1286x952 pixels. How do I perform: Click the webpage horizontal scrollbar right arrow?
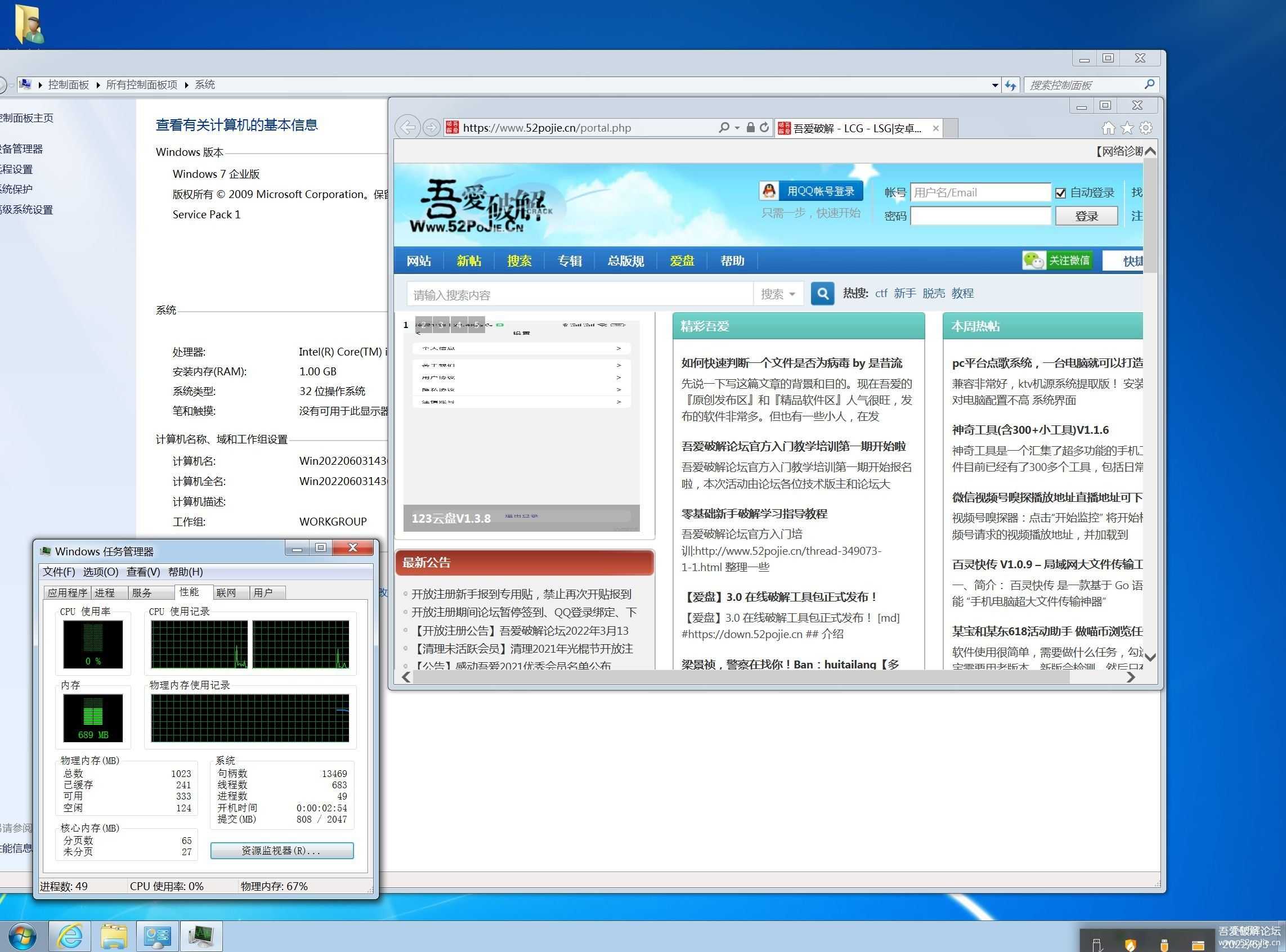pos(1130,677)
